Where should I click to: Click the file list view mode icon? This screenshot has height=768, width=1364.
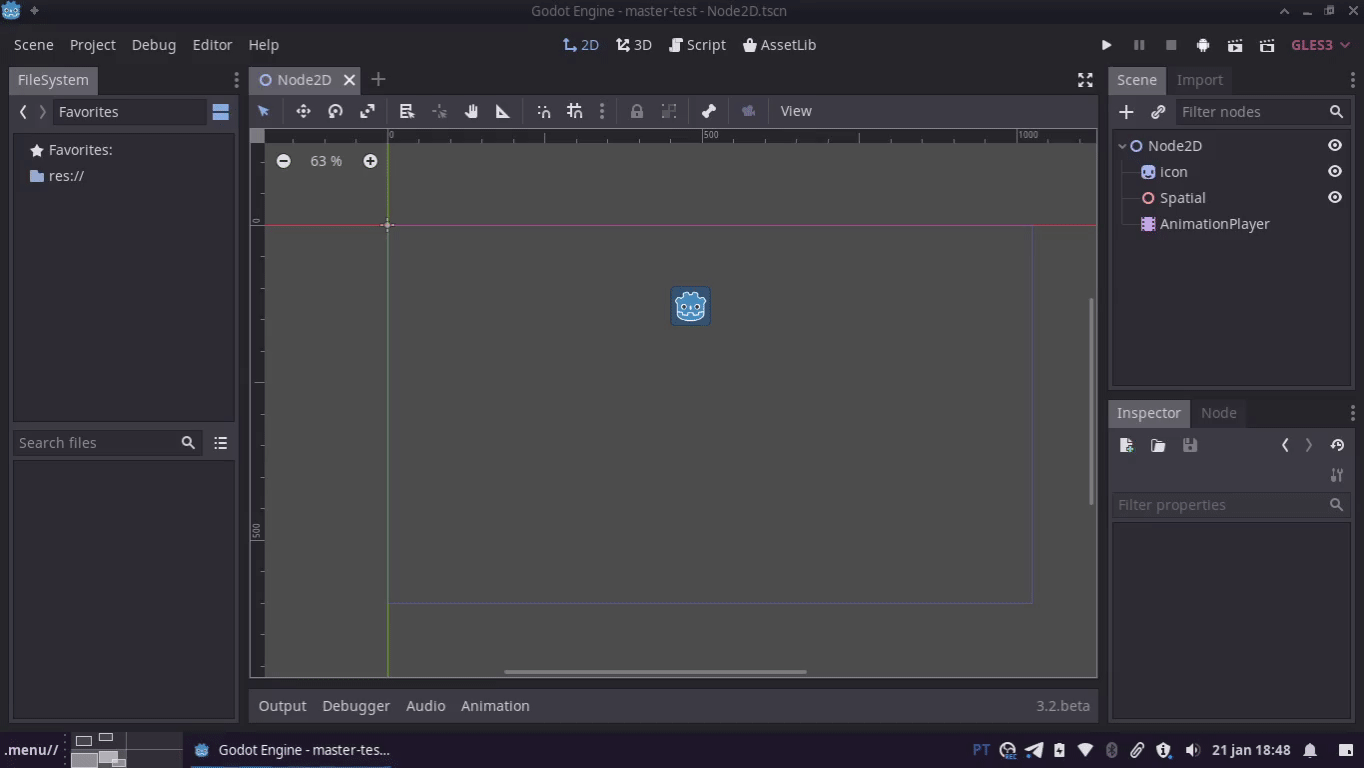[x=221, y=443]
